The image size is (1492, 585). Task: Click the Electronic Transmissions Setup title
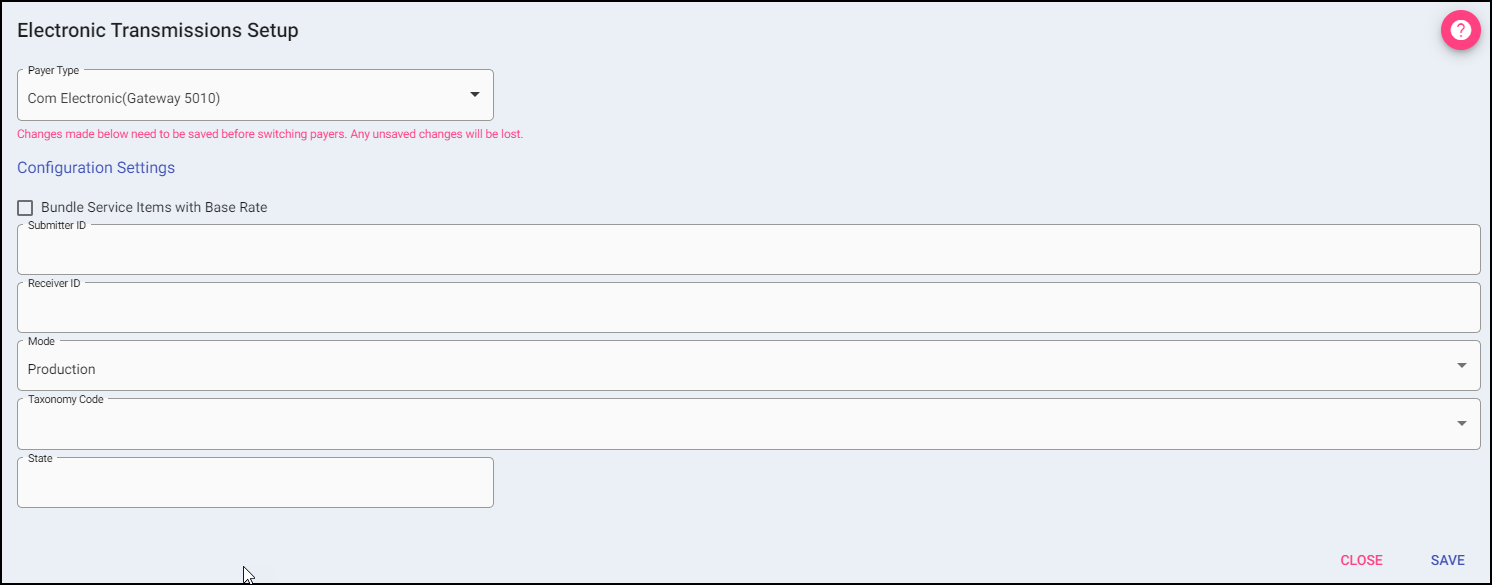pos(158,30)
